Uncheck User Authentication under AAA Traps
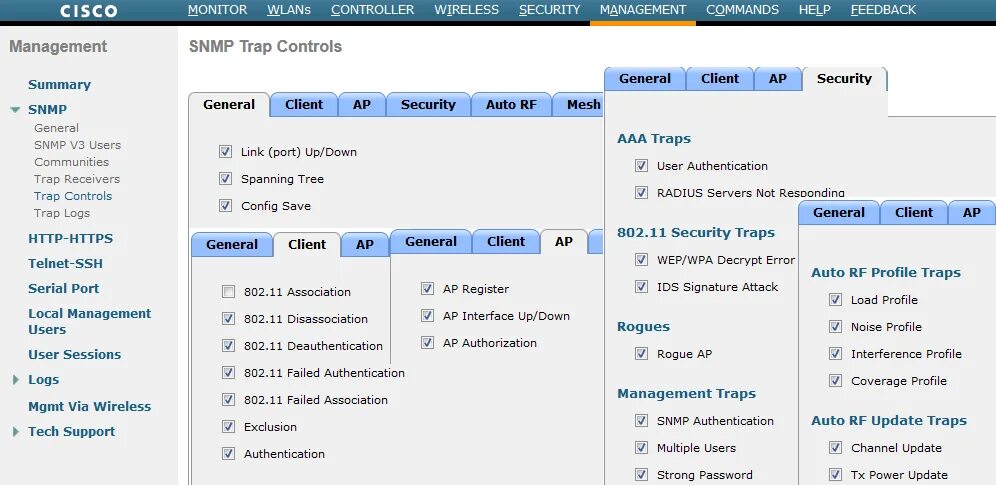 coord(641,166)
